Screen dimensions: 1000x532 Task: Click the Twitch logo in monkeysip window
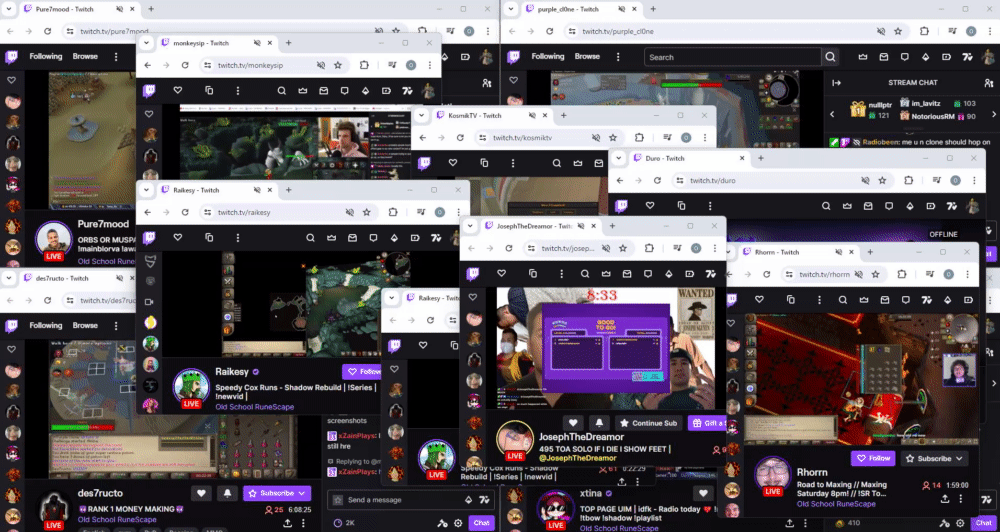tap(149, 91)
